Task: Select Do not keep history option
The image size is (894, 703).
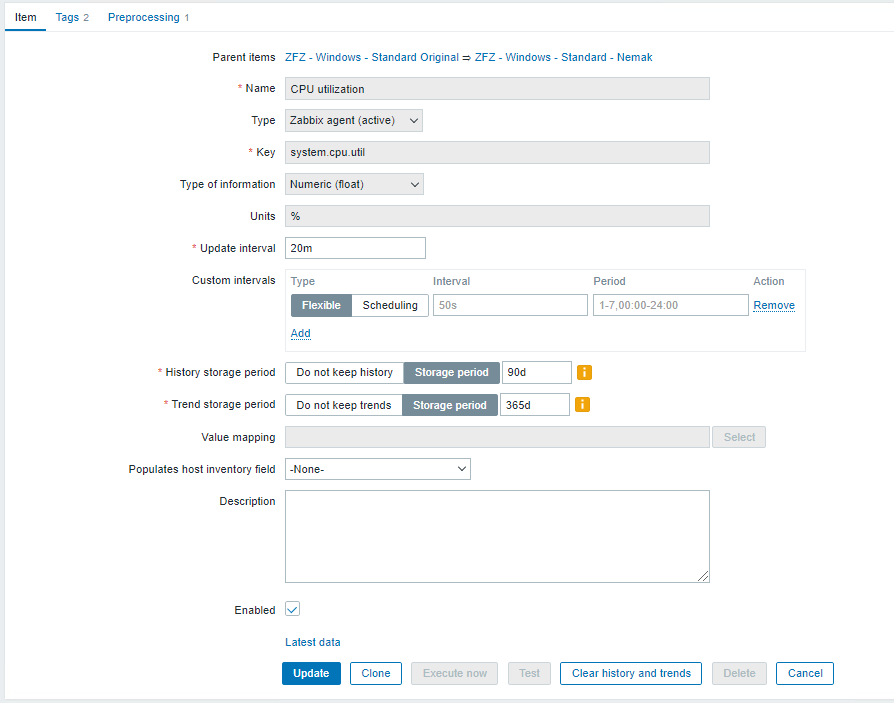Action: (344, 372)
